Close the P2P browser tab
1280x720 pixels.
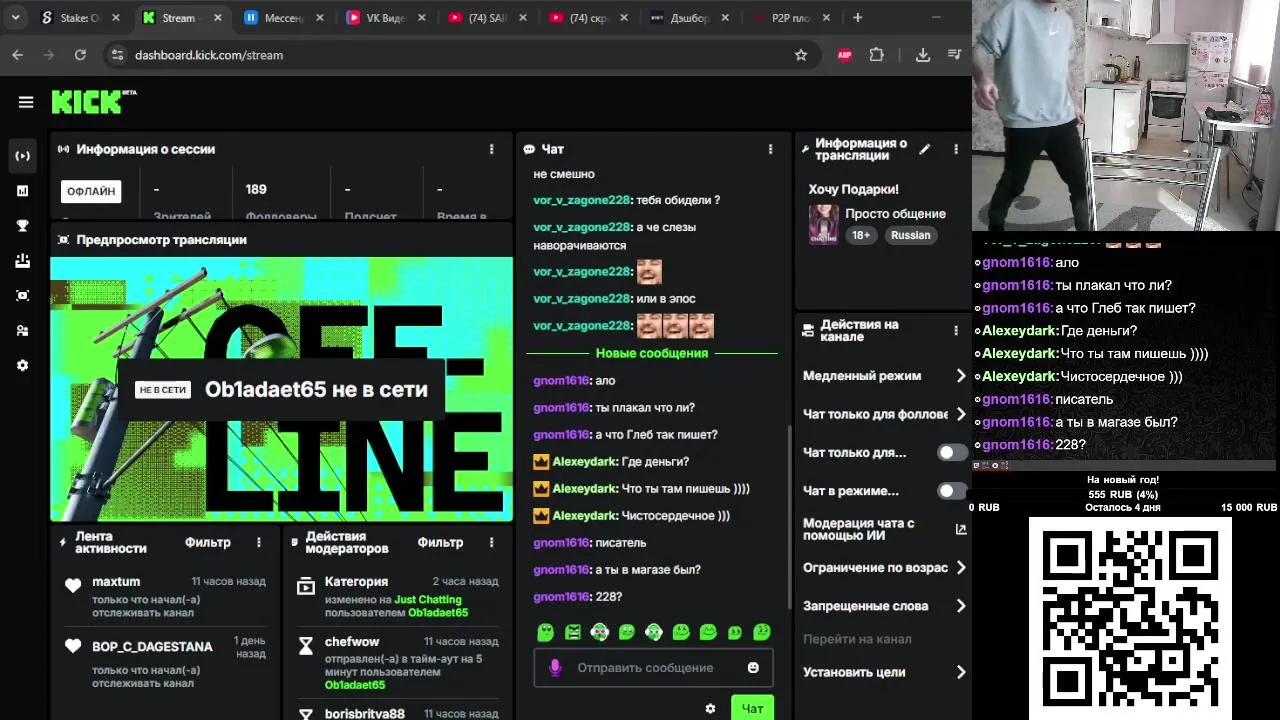click(x=826, y=18)
